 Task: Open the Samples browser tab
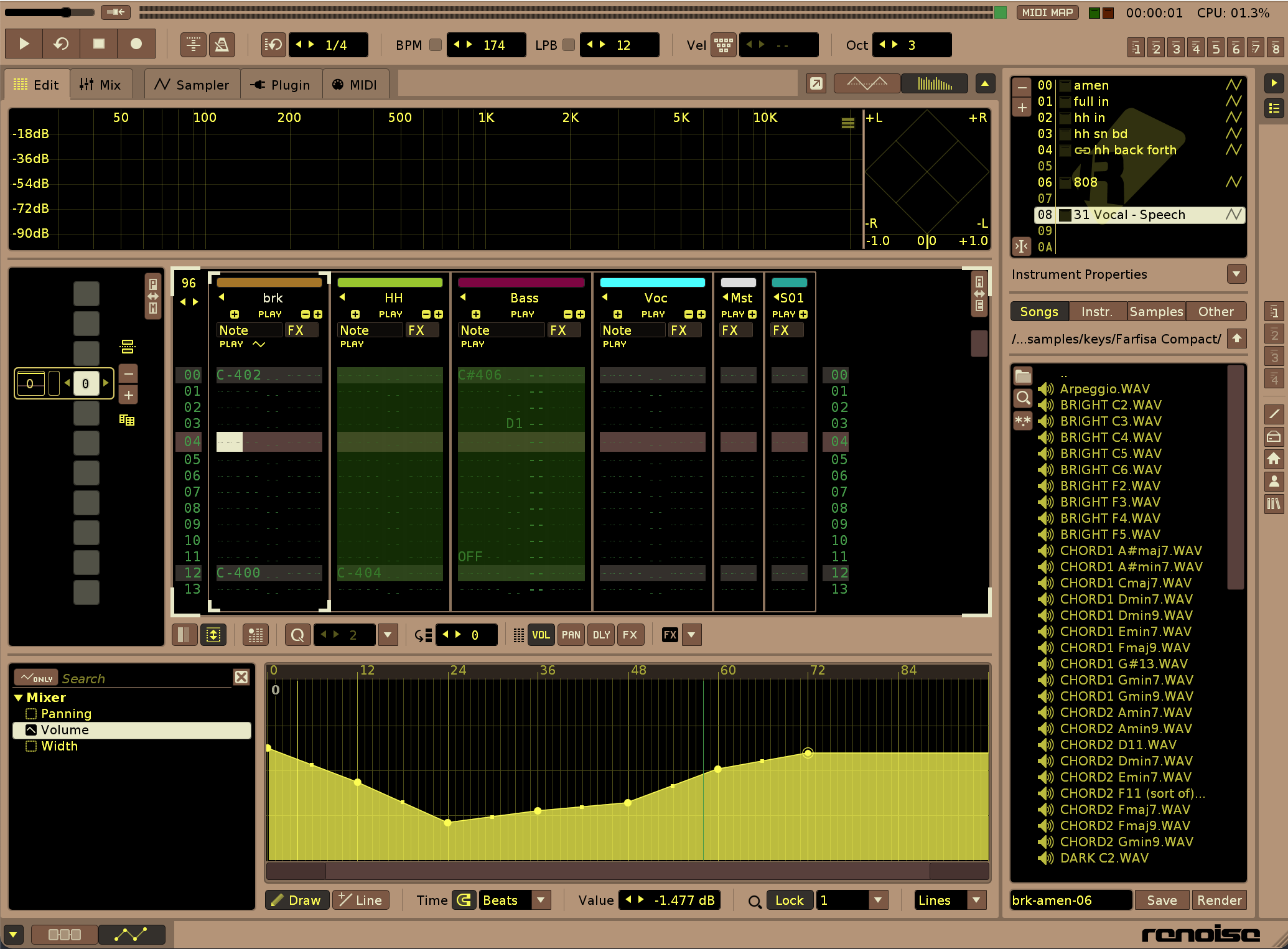[1155, 311]
